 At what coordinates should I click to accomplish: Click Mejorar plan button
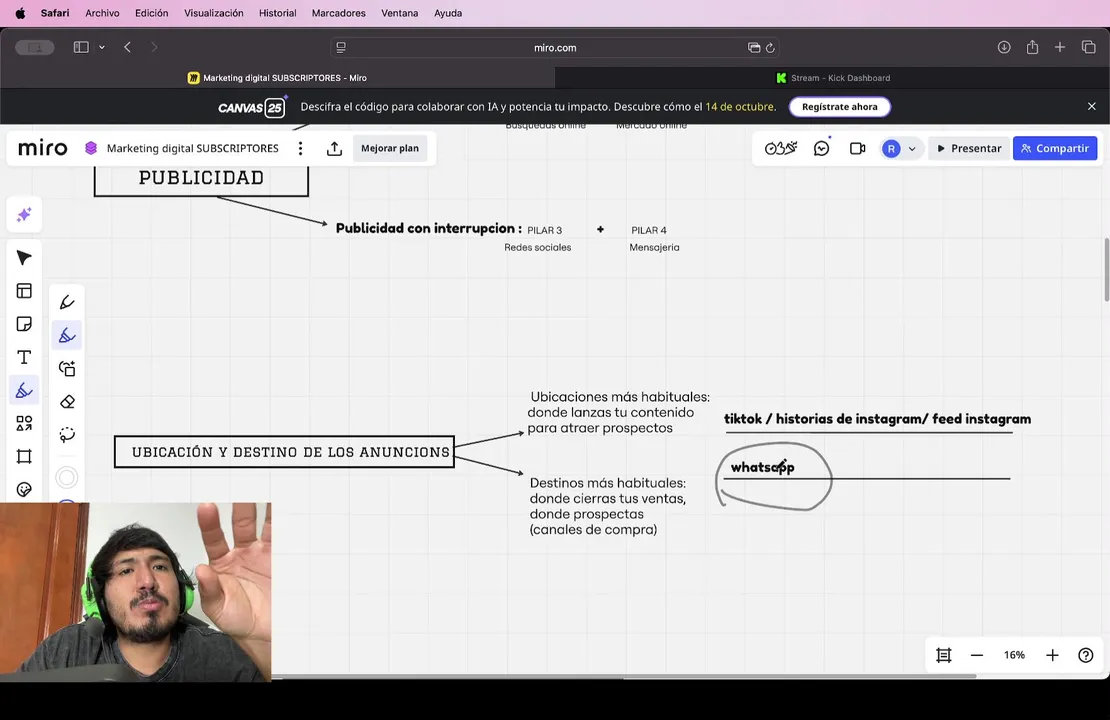point(389,148)
